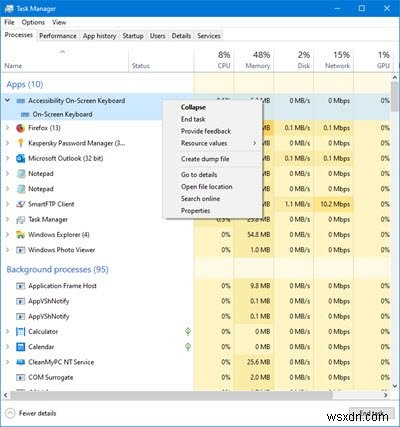Image resolution: width=400 pixels, height=427 pixels.
Task: Collapse the Accessibility On-Screen Keyboard group
Action: pyautogui.click(x=7, y=100)
